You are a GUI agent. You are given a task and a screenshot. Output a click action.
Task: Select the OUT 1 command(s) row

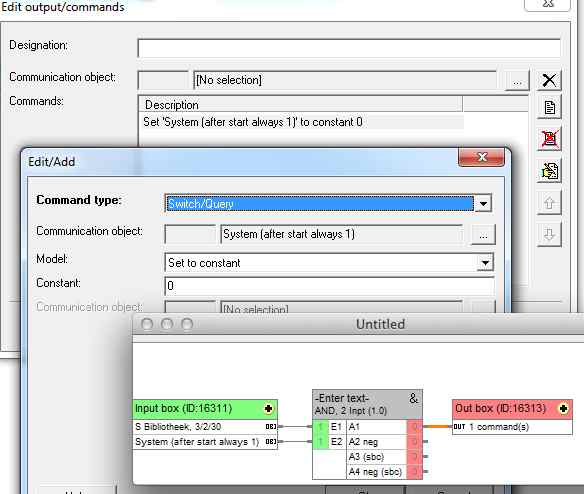512,427
